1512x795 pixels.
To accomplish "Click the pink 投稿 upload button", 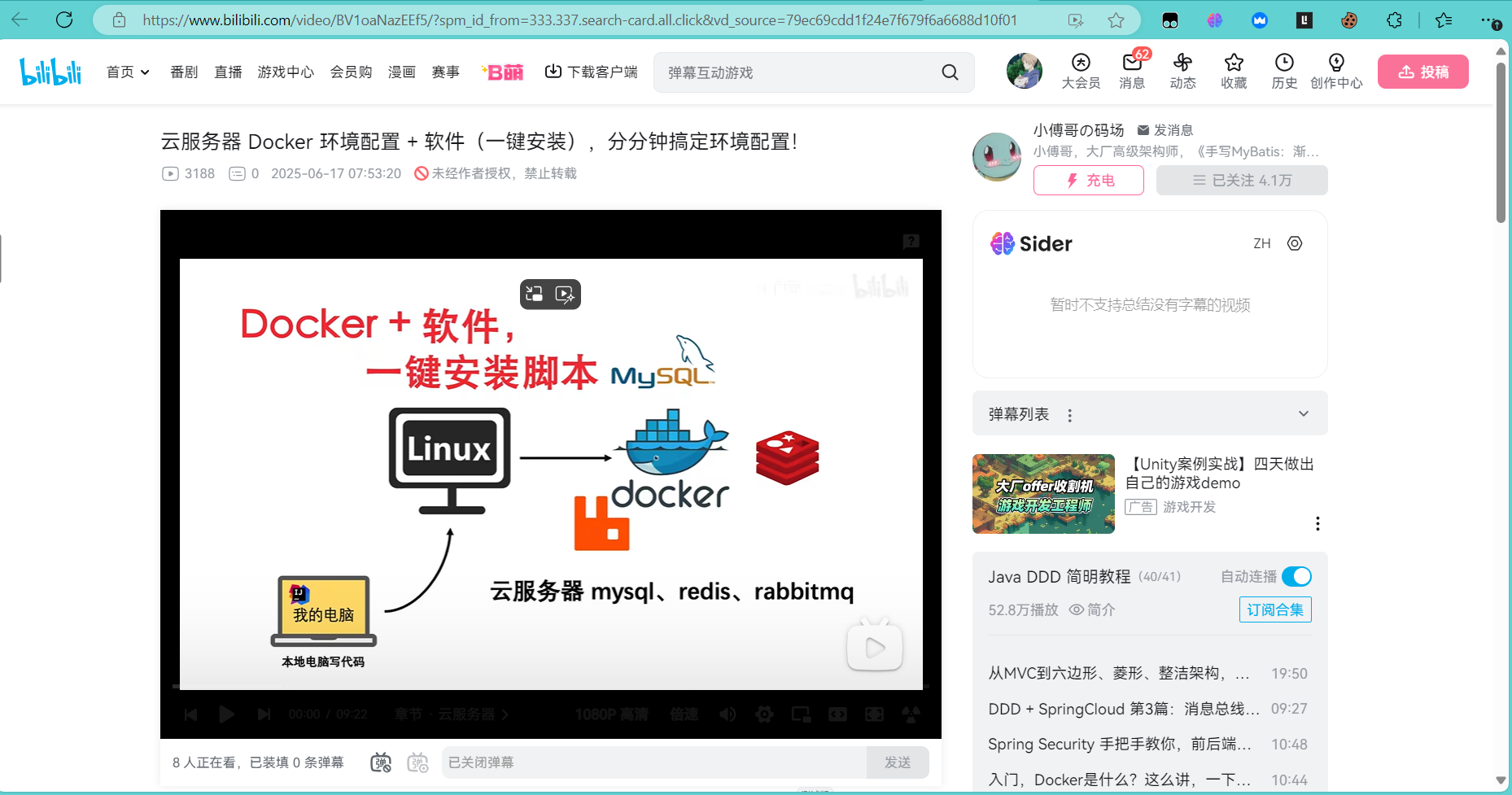I will pyautogui.click(x=1422, y=72).
